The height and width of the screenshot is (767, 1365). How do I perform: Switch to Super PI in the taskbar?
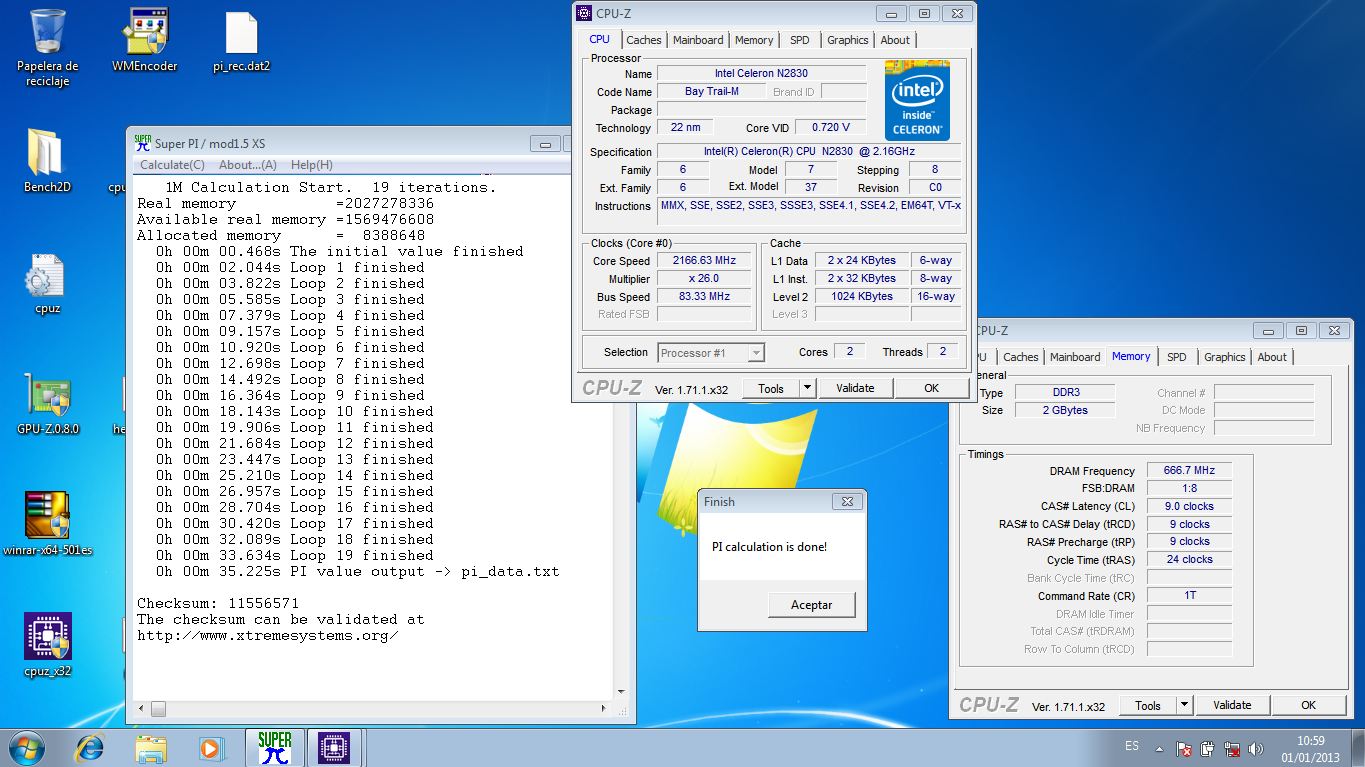274,747
